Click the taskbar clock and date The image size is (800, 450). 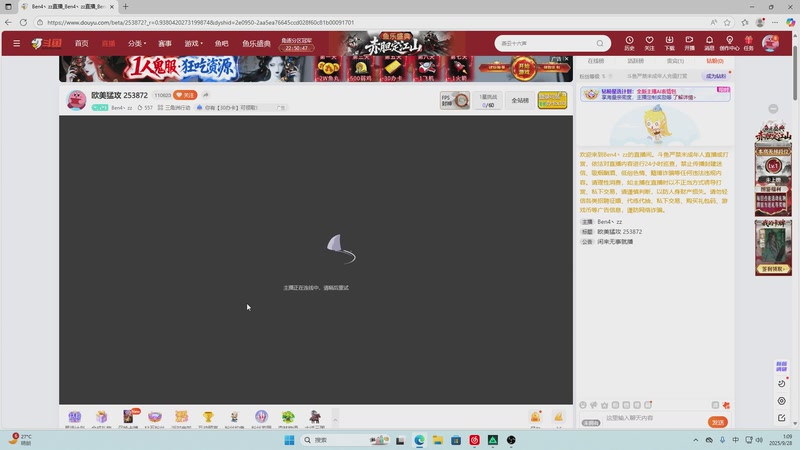(781, 440)
